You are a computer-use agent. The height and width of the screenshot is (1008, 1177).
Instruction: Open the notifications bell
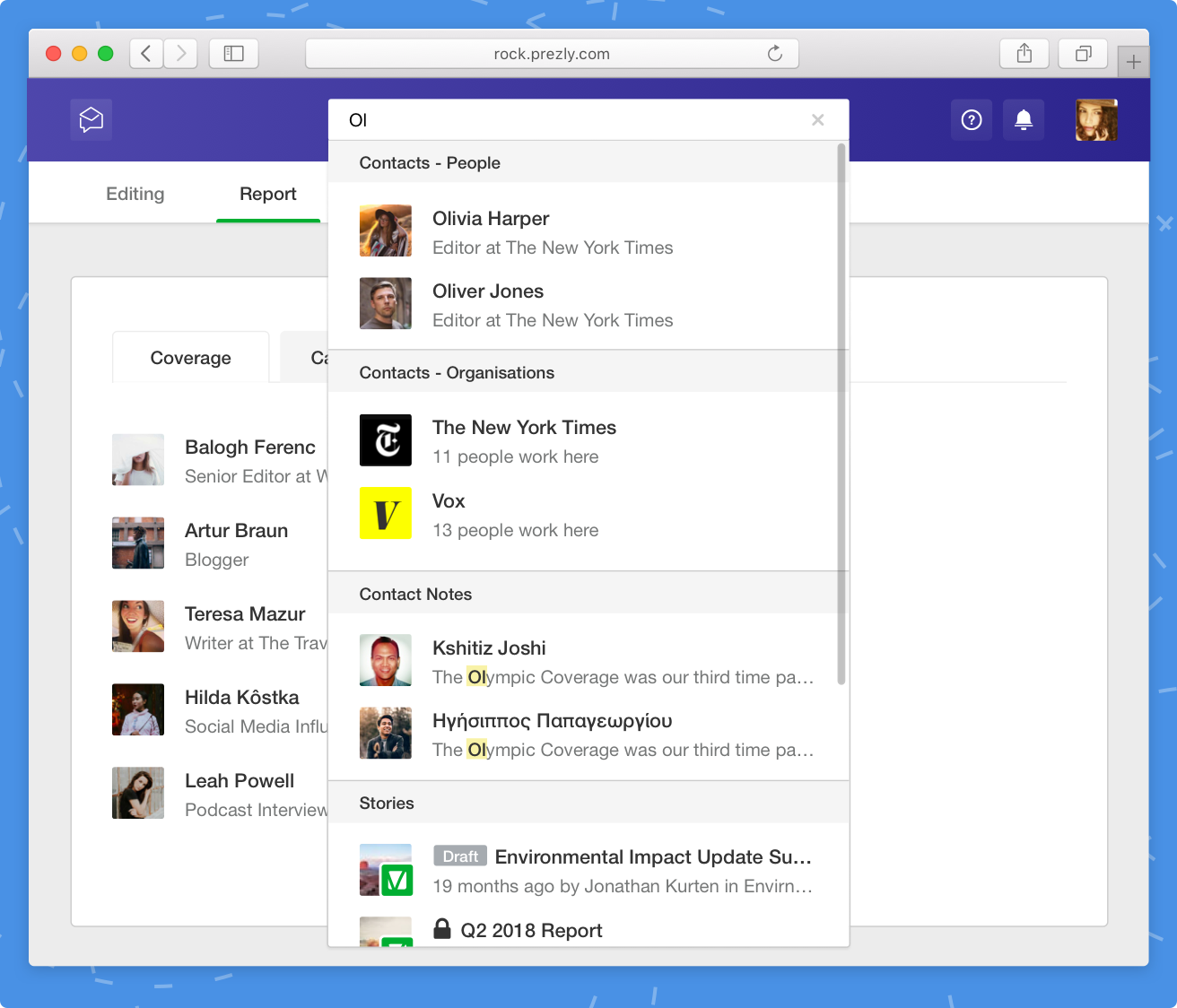(1024, 120)
